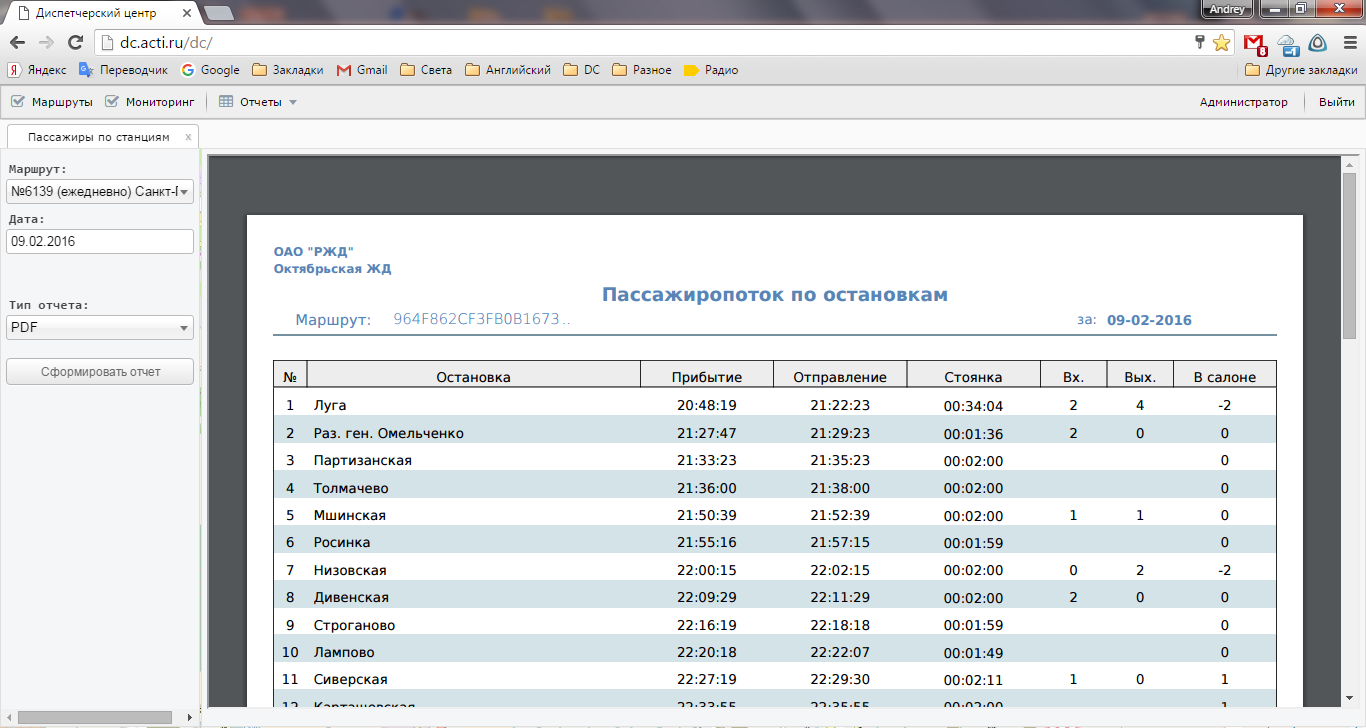Viewport: 1366px width, 728px height.
Task: Open the Английский bookmarks folder
Action: (x=508, y=70)
